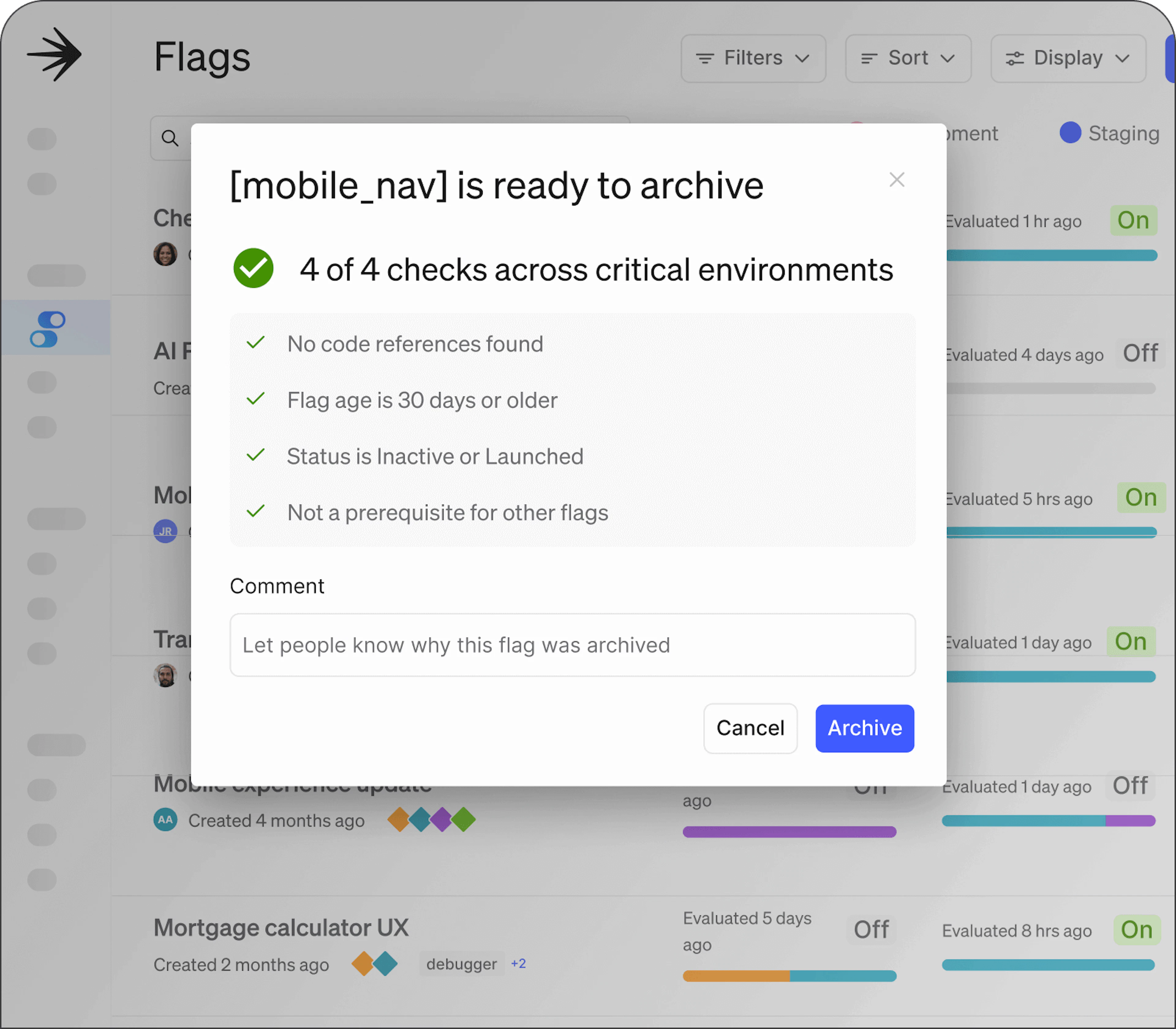This screenshot has height=1029, width=1176.
Task: Click the JR user avatar
Action: click(x=165, y=531)
